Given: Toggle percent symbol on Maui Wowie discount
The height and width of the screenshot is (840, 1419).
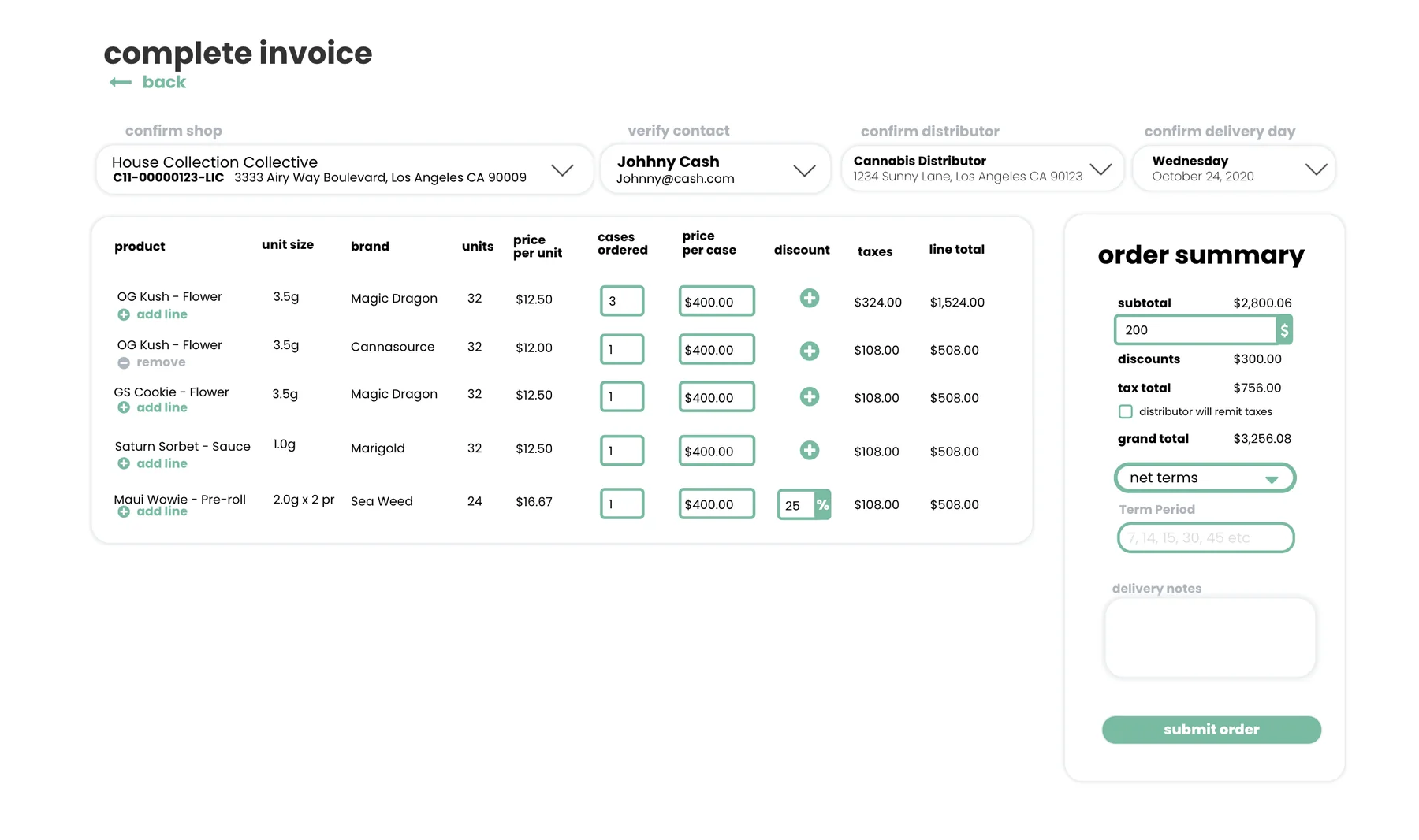Looking at the screenshot, I should [822, 504].
